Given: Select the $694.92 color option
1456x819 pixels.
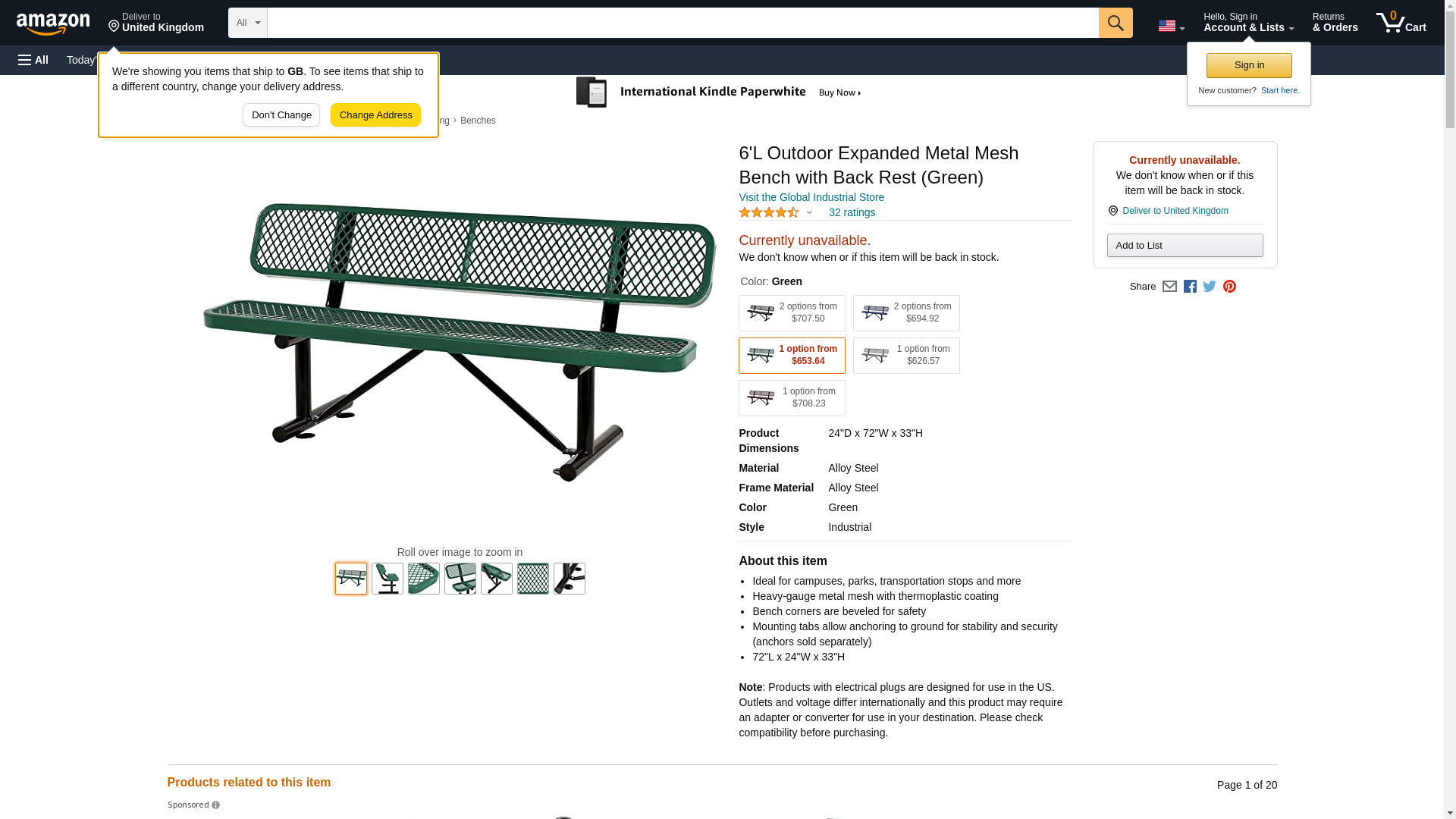Looking at the screenshot, I should pyautogui.click(x=906, y=313).
